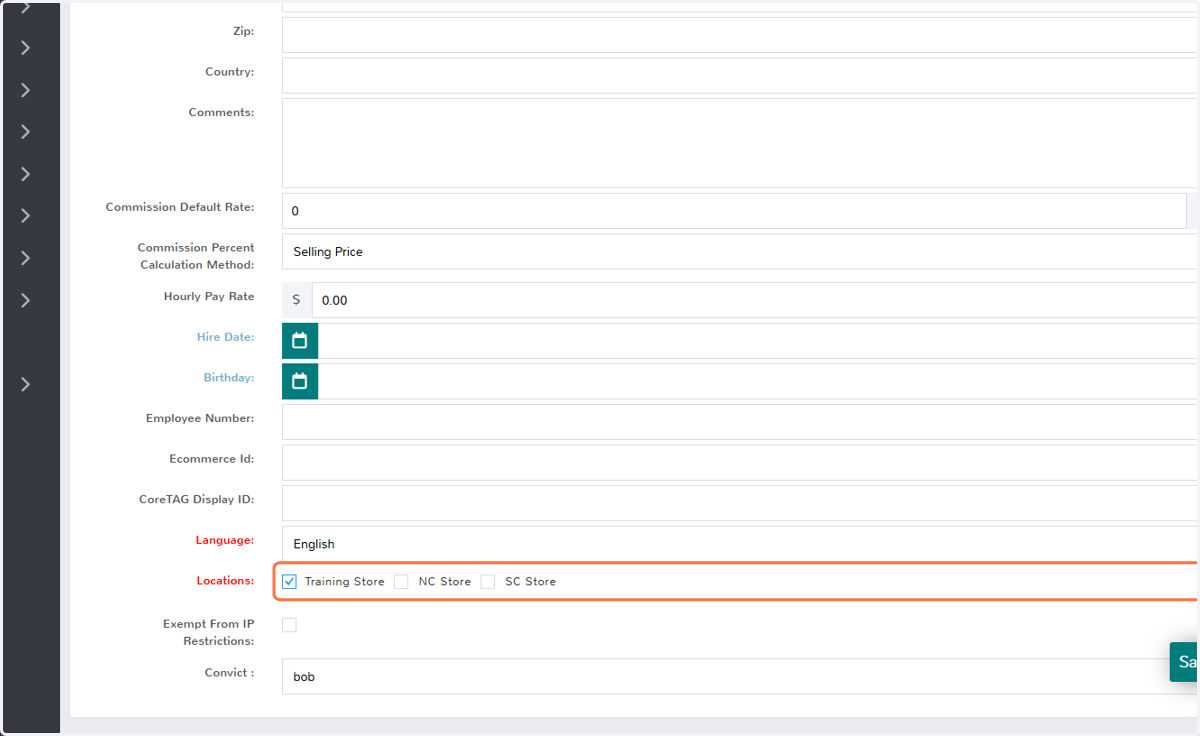Enable Exempt From IP Restrictions checkbox
Image resolution: width=1200 pixels, height=736 pixels.
click(289, 625)
